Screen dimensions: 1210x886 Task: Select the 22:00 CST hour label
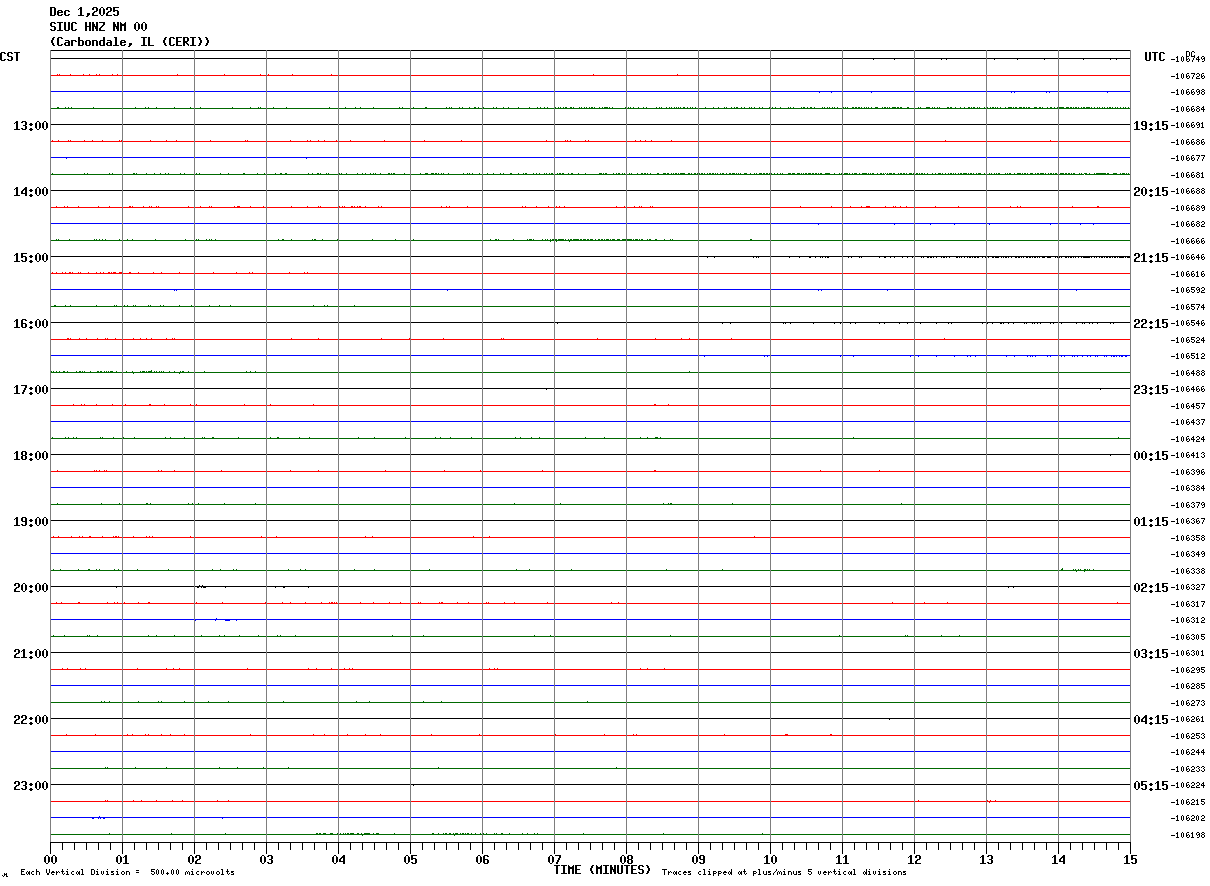[30, 719]
